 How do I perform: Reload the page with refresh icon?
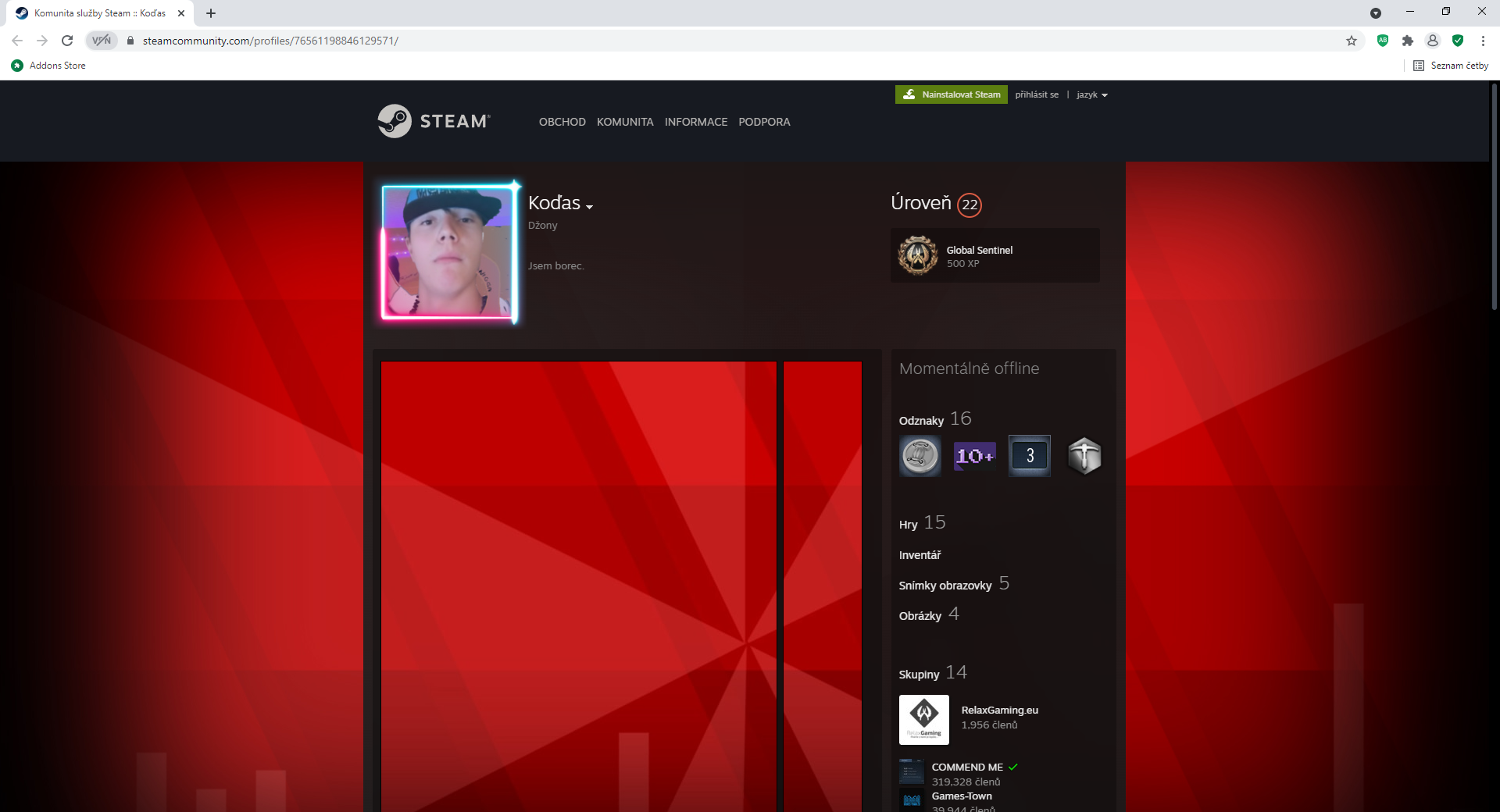[x=67, y=41]
